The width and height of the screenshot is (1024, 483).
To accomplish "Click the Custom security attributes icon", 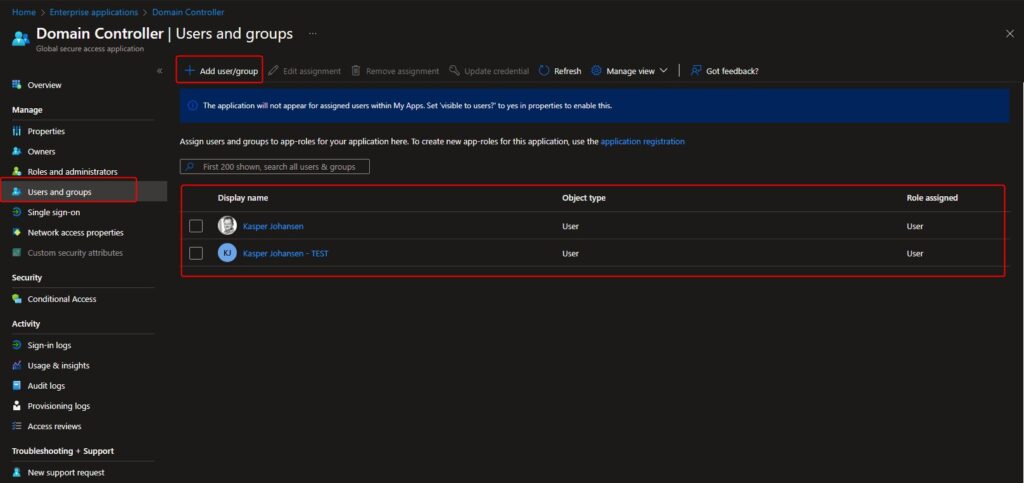I will [x=17, y=253].
